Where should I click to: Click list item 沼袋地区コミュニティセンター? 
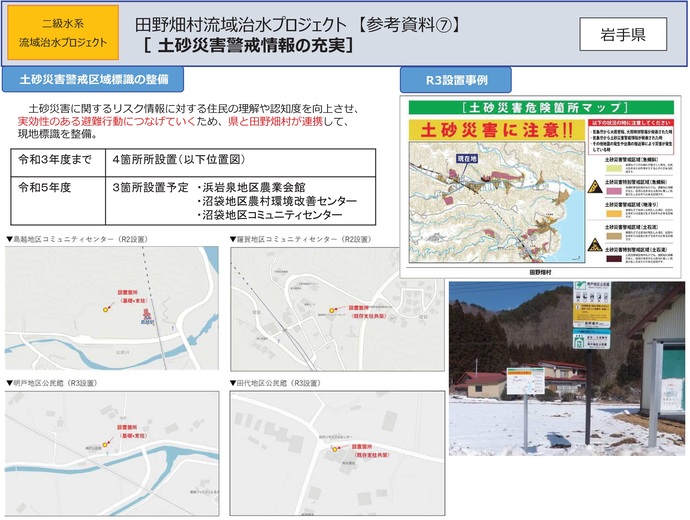click(x=269, y=215)
